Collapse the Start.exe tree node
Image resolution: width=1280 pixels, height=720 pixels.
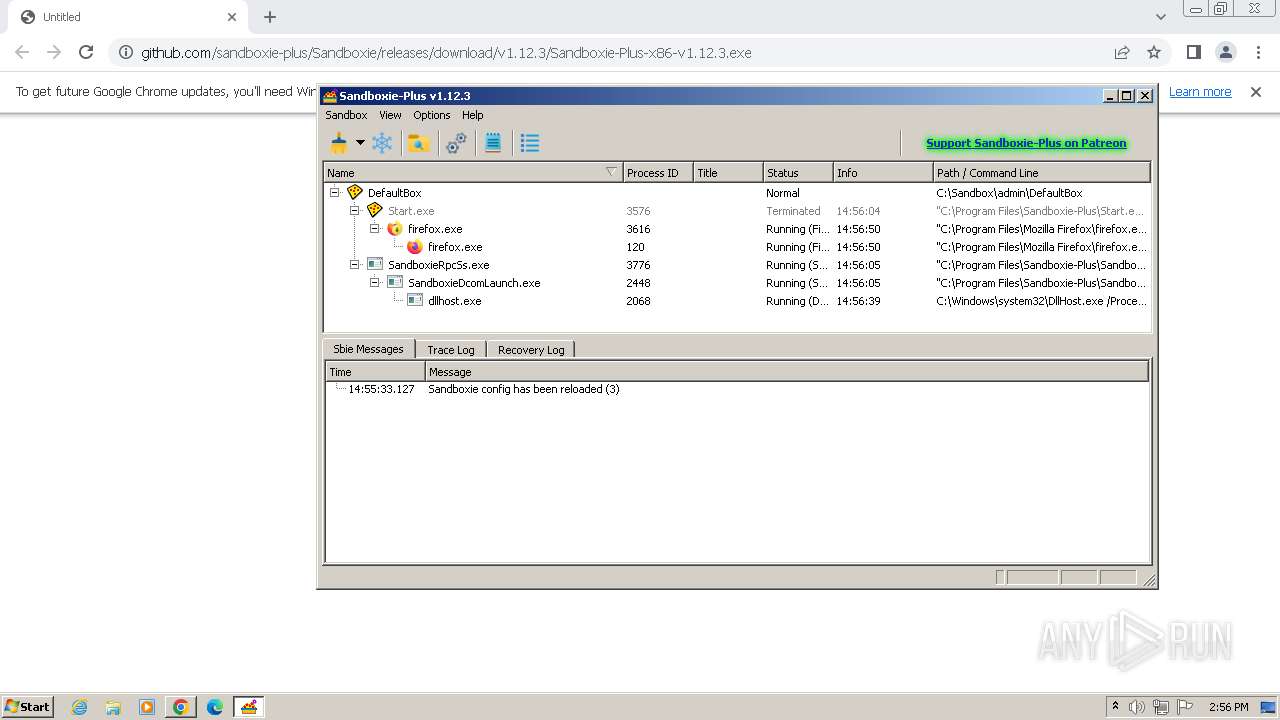pos(355,211)
